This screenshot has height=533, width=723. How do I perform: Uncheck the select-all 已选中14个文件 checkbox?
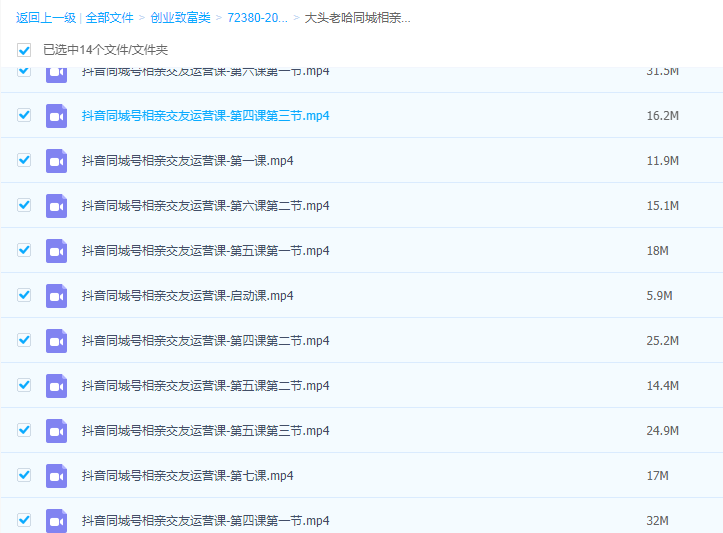pyautogui.click(x=24, y=50)
